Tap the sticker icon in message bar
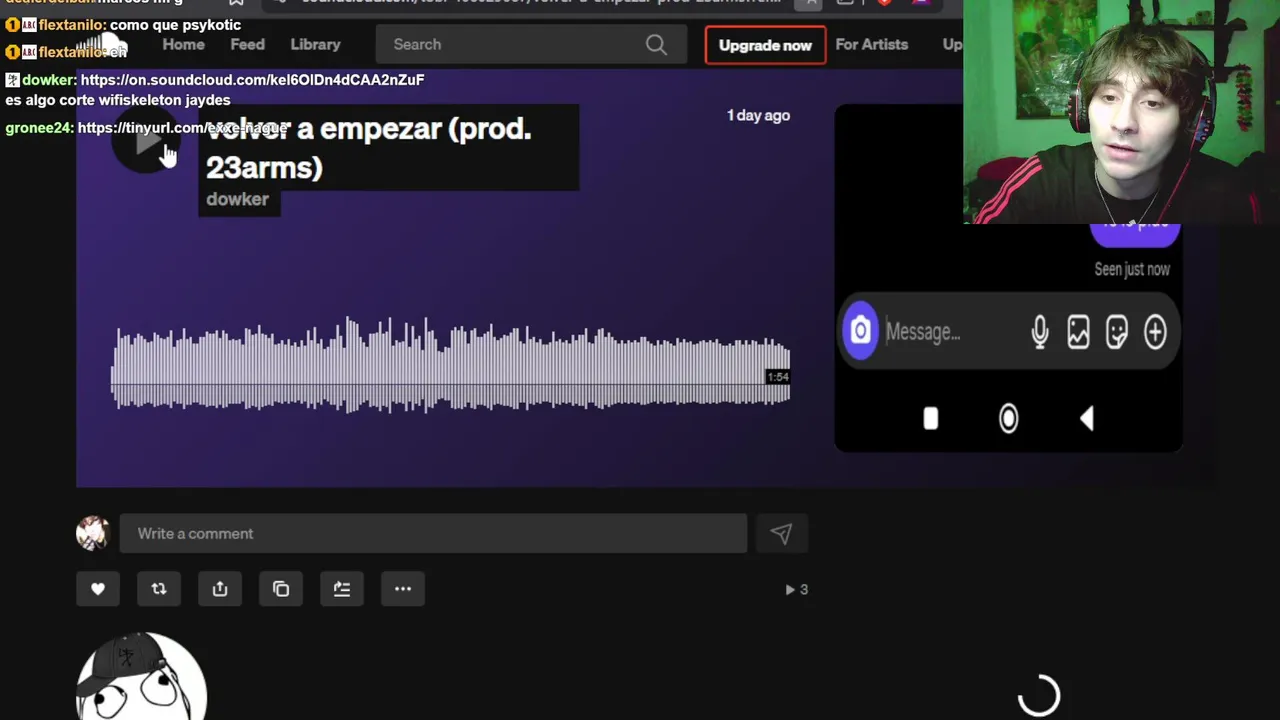Viewport: 1280px width, 720px height. click(x=1116, y=332)
